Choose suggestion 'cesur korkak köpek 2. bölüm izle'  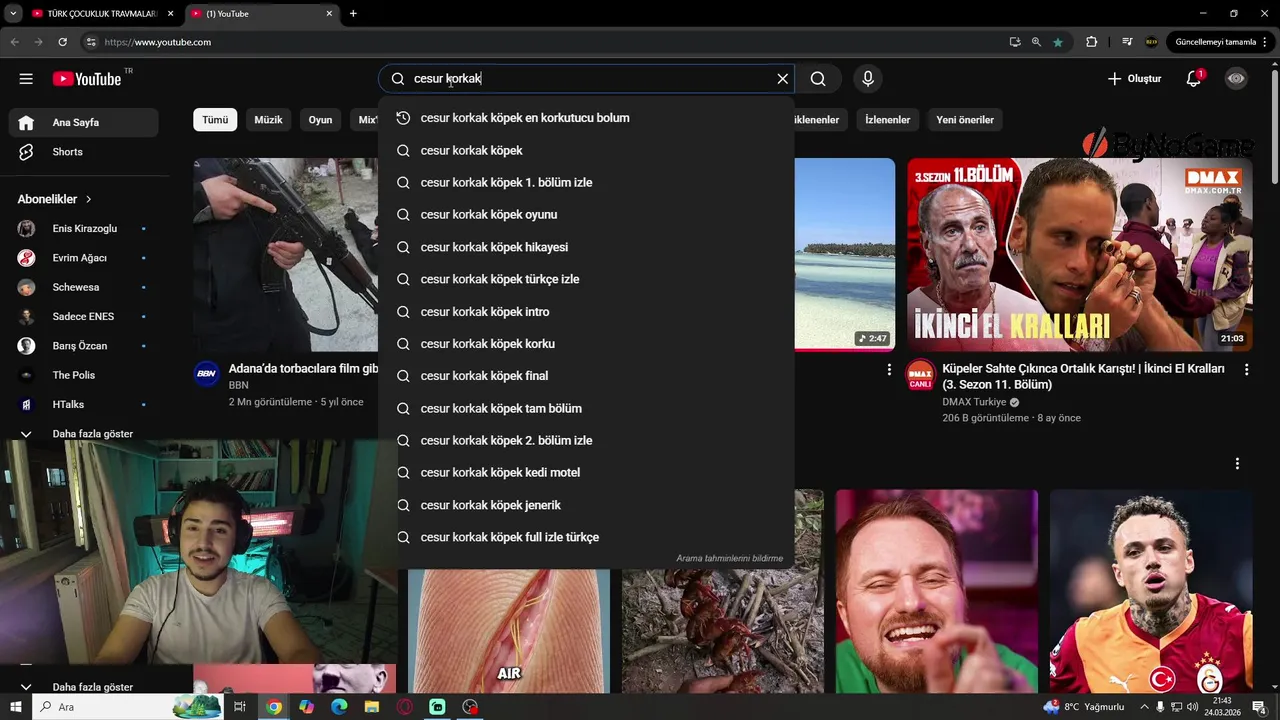click(586, 441)
